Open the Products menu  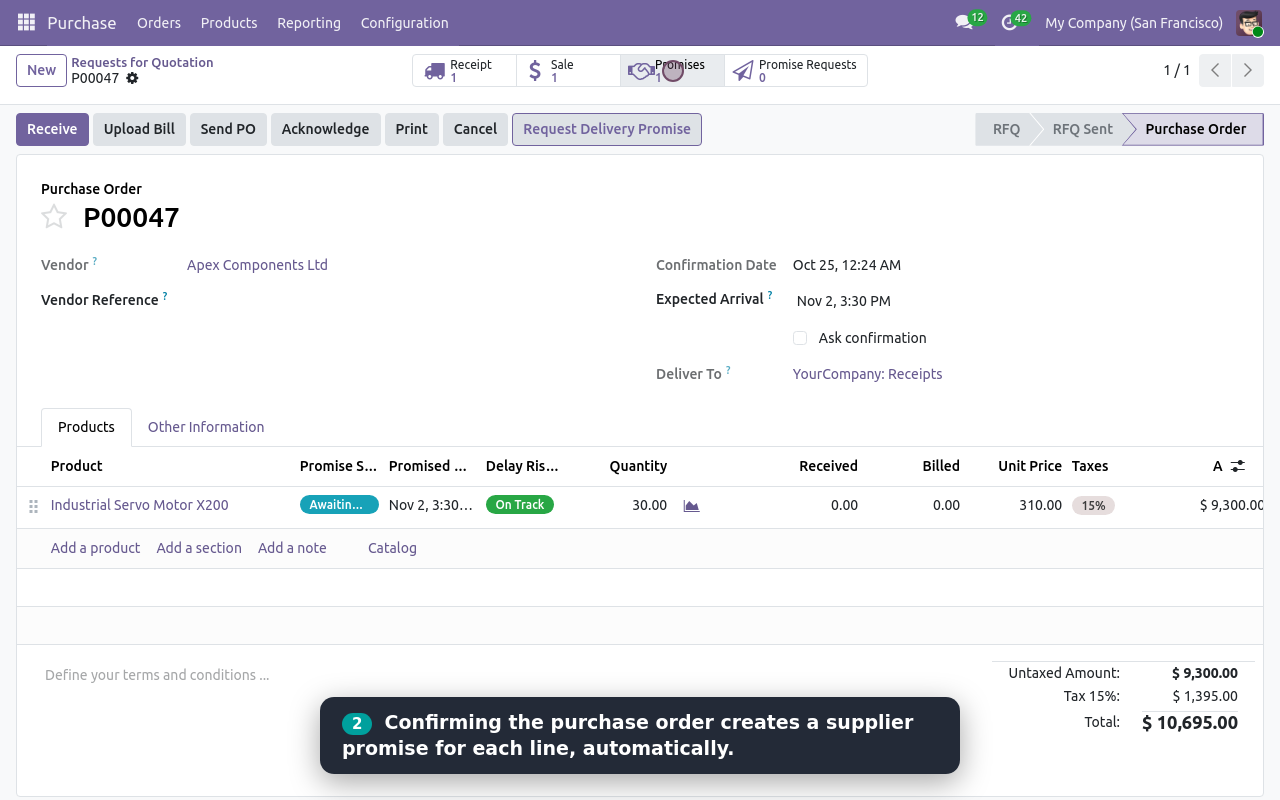229,22
